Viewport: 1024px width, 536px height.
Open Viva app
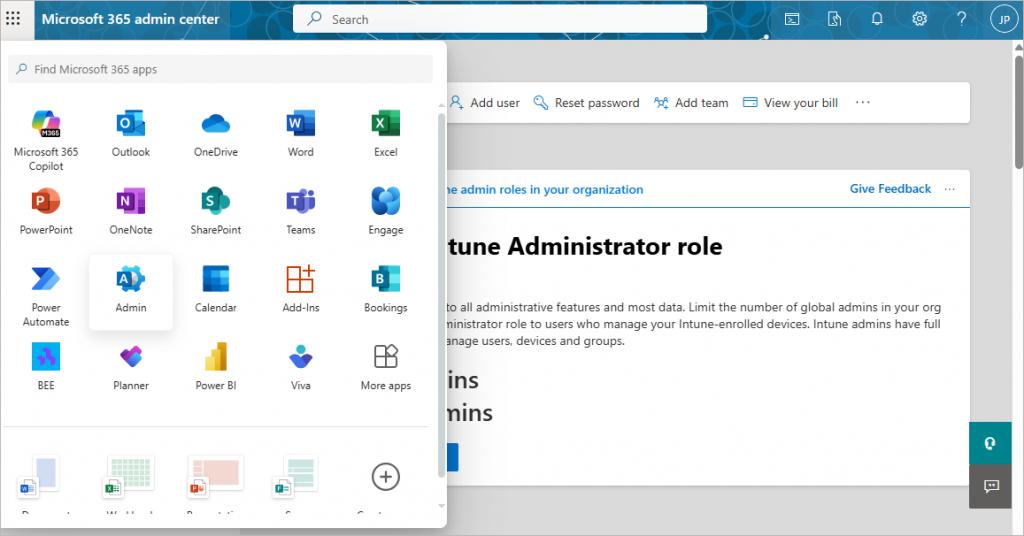300,367
